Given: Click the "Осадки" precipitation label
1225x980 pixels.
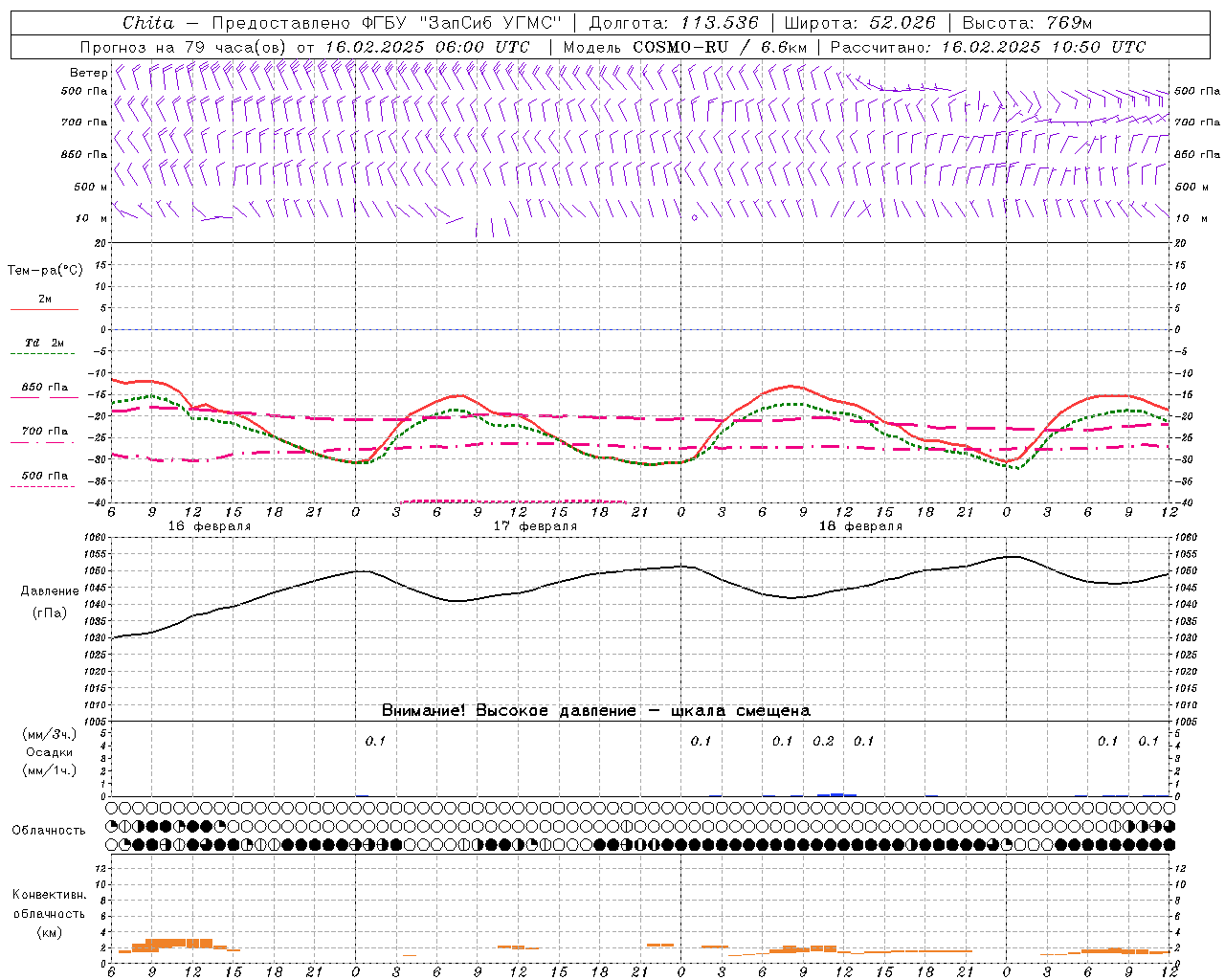Looking at the screenshot, I should [x=49, y=752].
